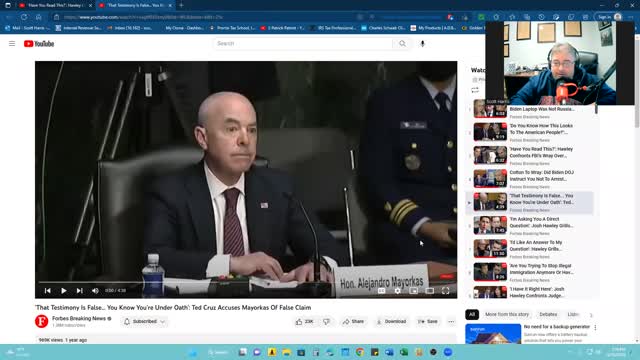Open Windows Start menu on taskbar
This screenshot has height=360, width=640.
click(x=193, y=352)
